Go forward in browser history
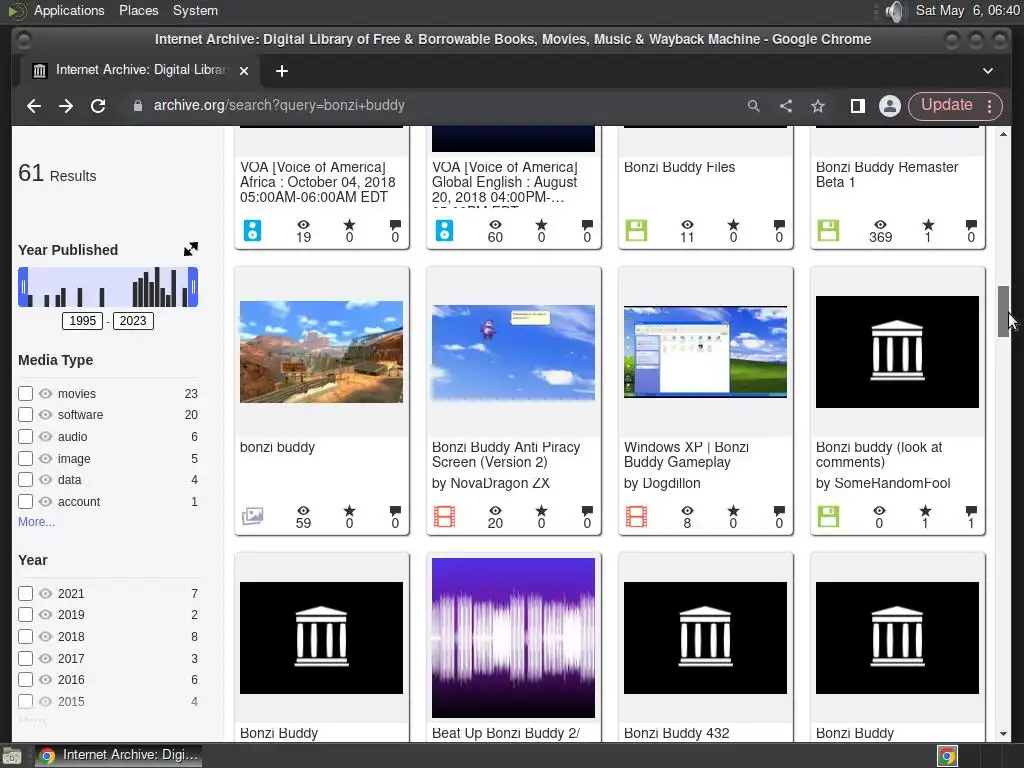Viewport: 1024px width, 768px height. pos(66,106)
